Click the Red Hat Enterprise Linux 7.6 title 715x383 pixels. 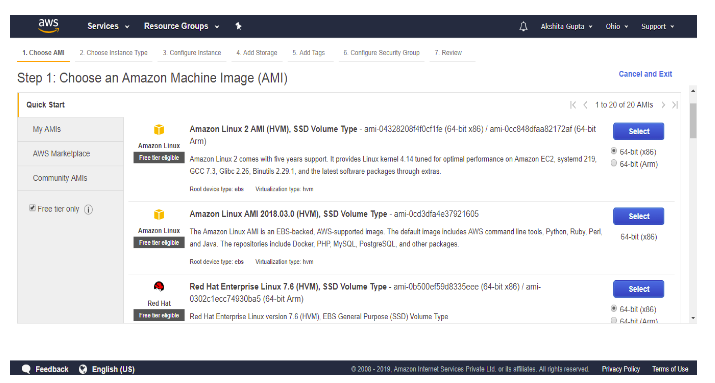tap(288, 287)
